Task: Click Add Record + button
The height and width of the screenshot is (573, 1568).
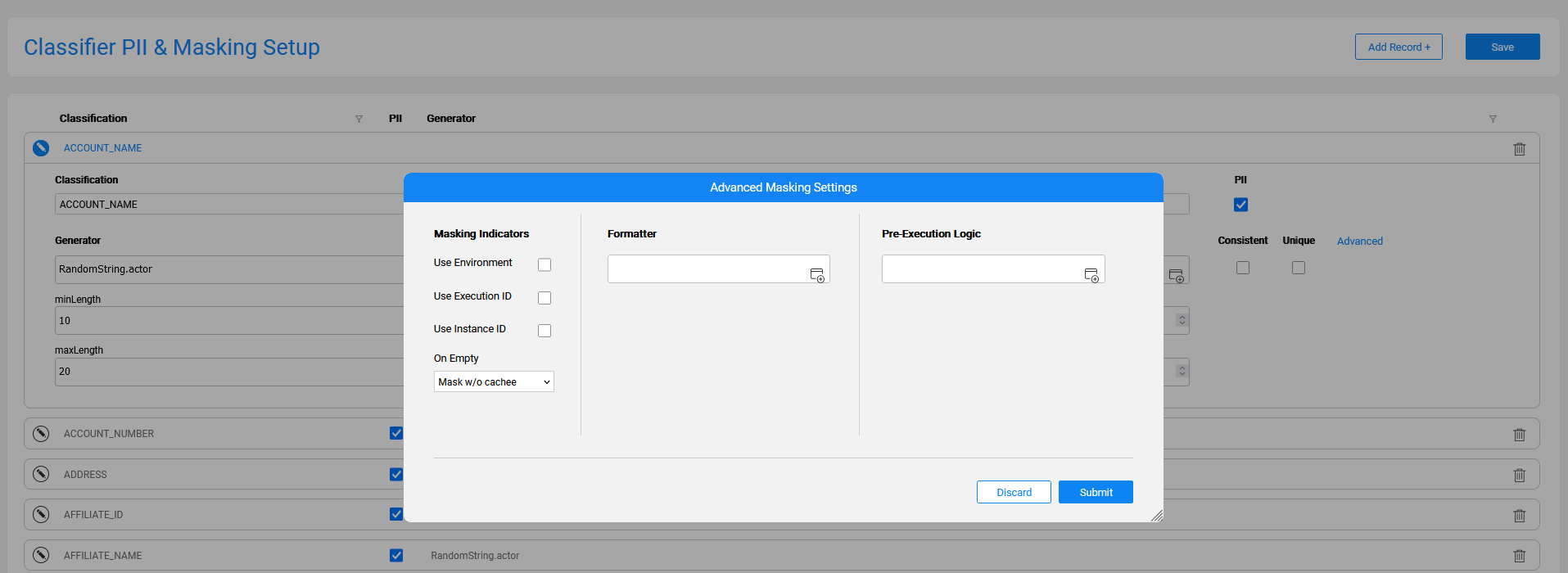Action: pos(1399,47)
